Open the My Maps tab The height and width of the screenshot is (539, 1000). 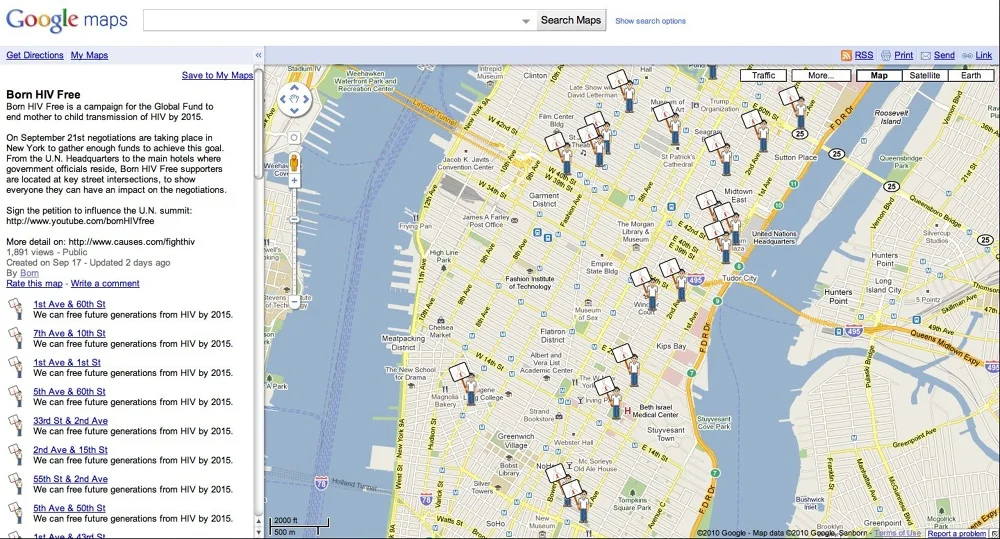coord(89,55)
